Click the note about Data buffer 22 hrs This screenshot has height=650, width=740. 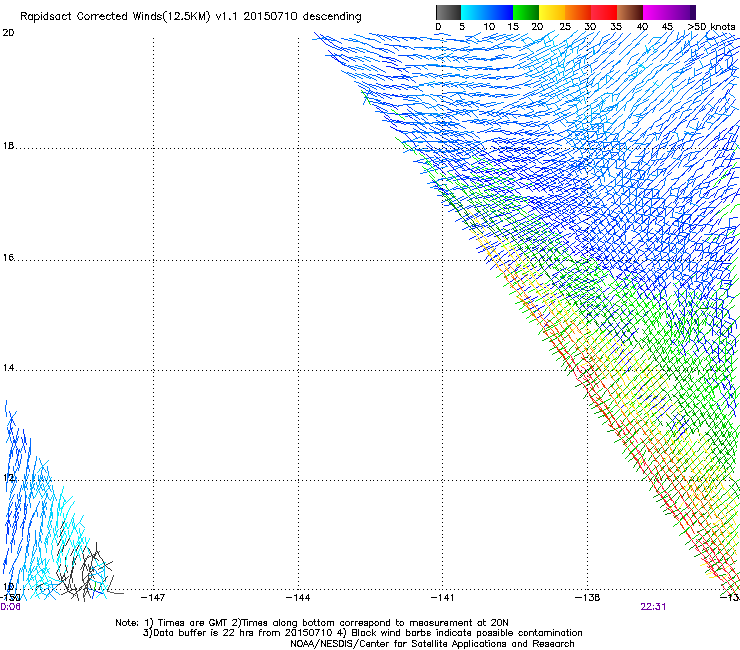click(x=362, y=633)
